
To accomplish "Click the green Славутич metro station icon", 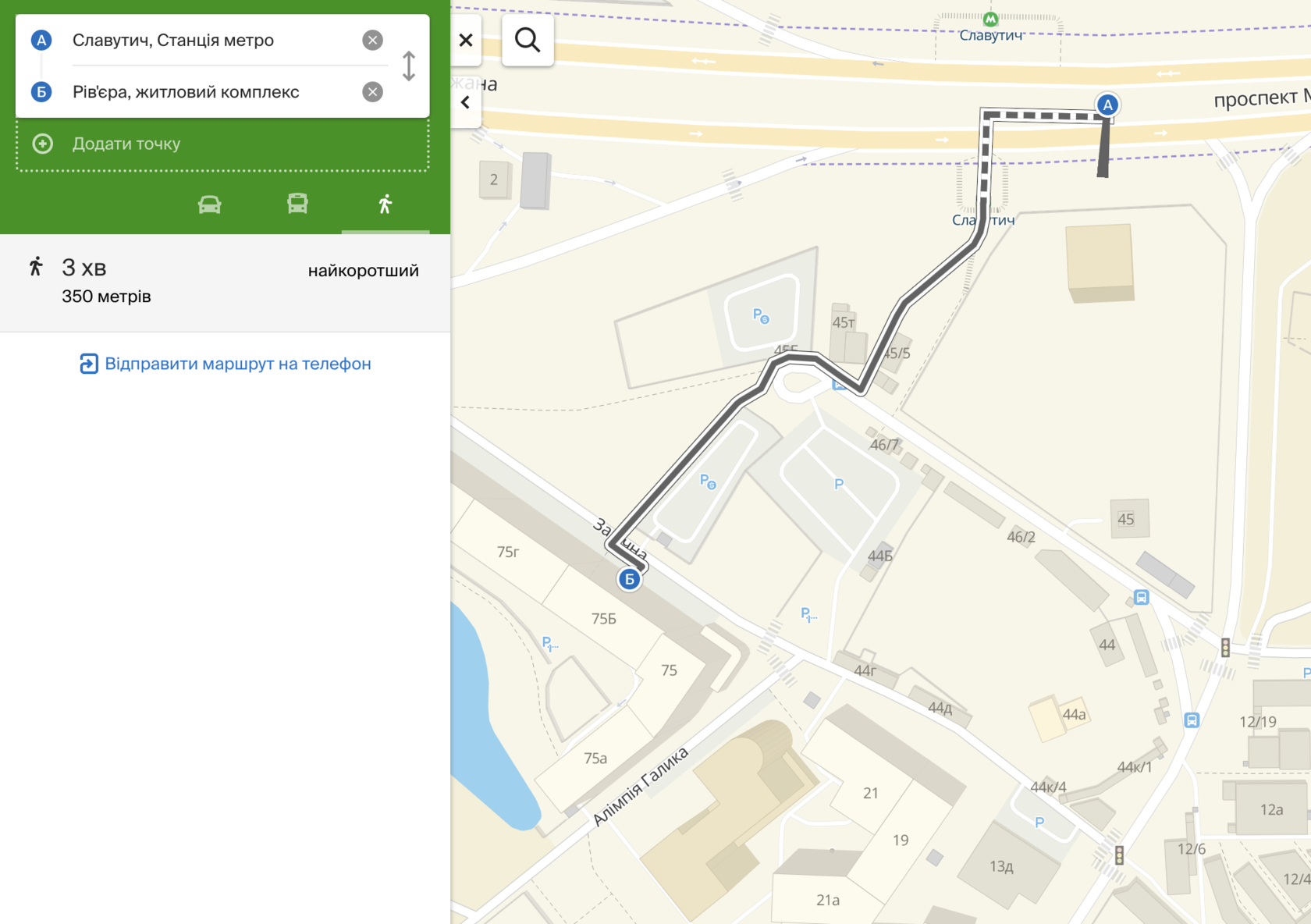I will tap(990, 19).
